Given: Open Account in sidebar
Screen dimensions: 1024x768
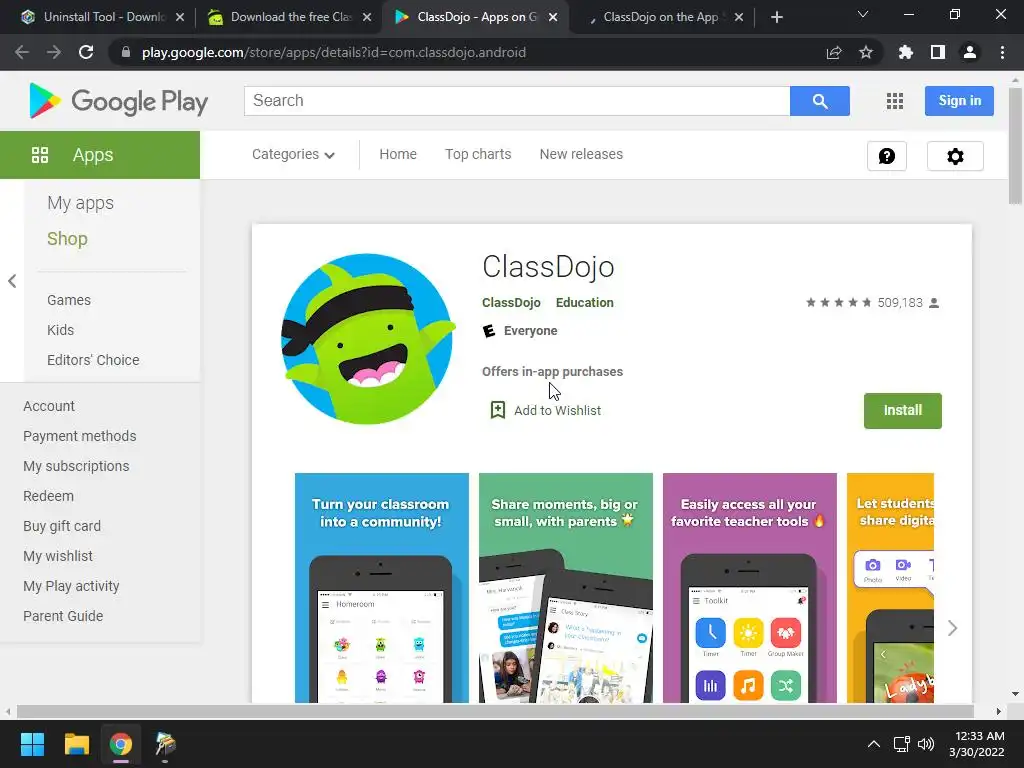Looking at the screenshot, I should coord(49,406).
